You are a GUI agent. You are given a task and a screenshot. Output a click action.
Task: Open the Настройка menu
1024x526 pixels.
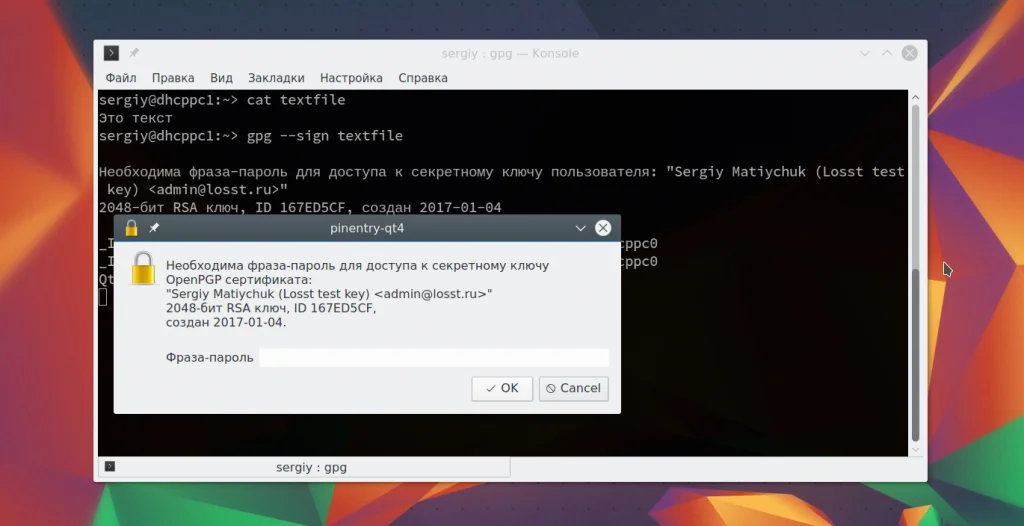point(351,78)
